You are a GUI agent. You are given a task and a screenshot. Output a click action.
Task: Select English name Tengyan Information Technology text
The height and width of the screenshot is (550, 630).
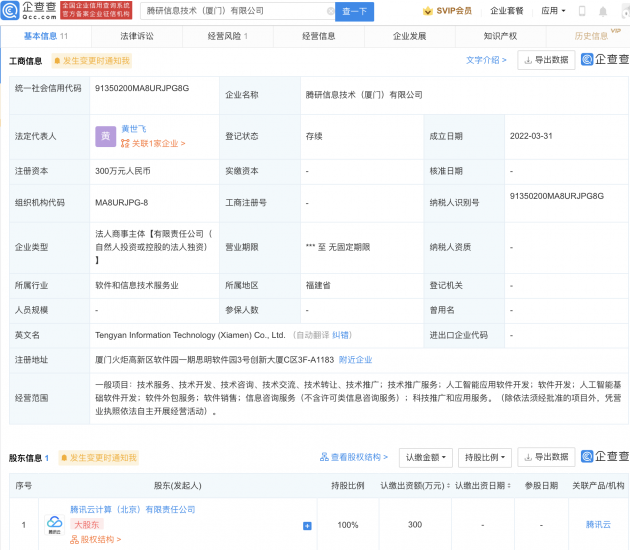[x=190, y=335]
